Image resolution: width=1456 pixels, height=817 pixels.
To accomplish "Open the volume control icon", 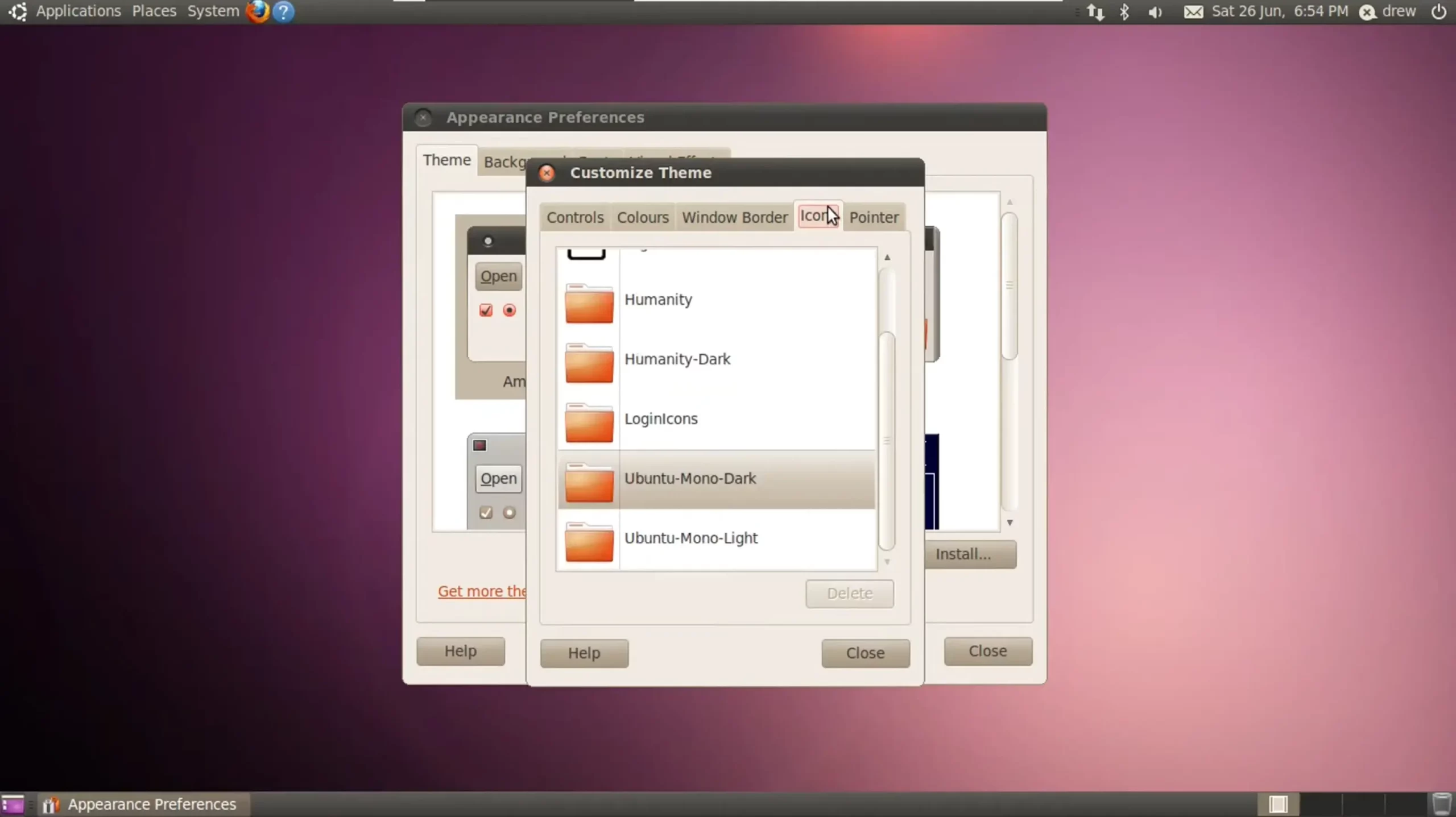I will tap(1155, 12).
